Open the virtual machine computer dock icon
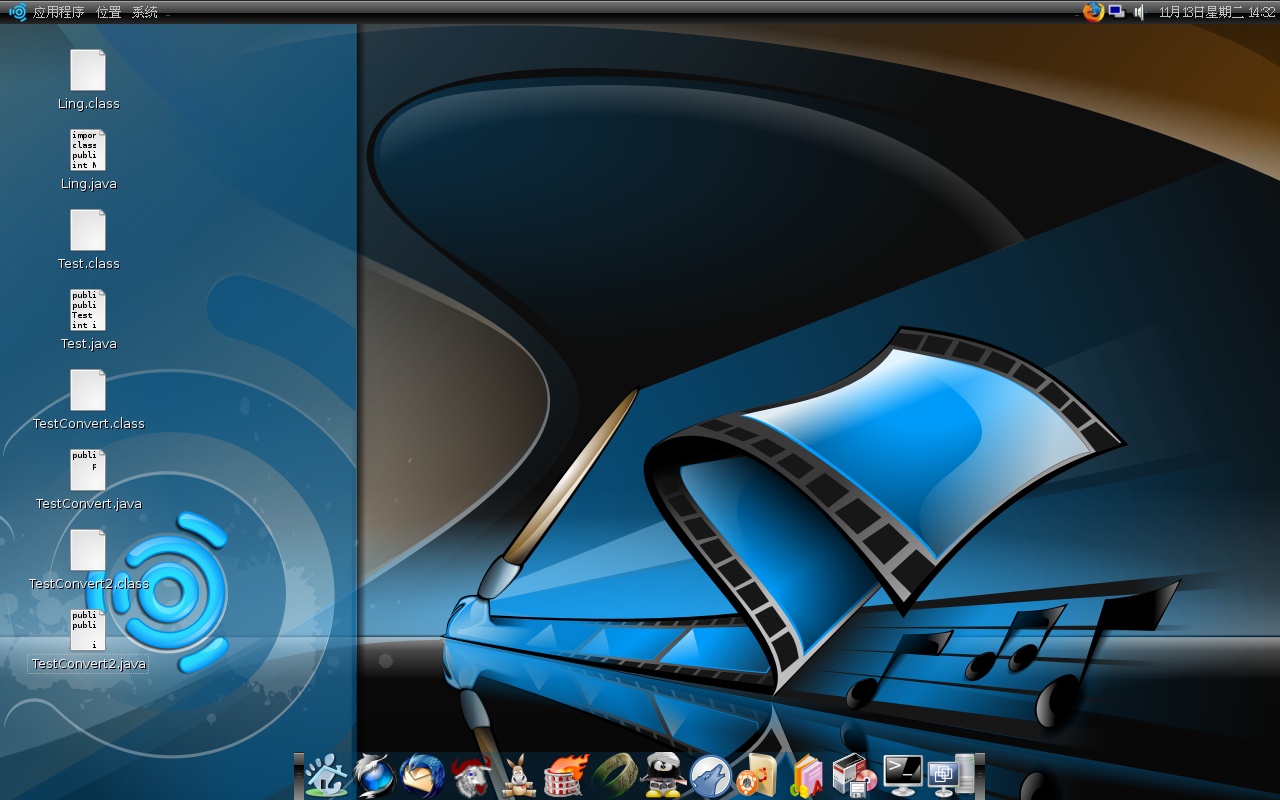The height and width of the screenshot is (800, 1280). (x=950, y=775)
